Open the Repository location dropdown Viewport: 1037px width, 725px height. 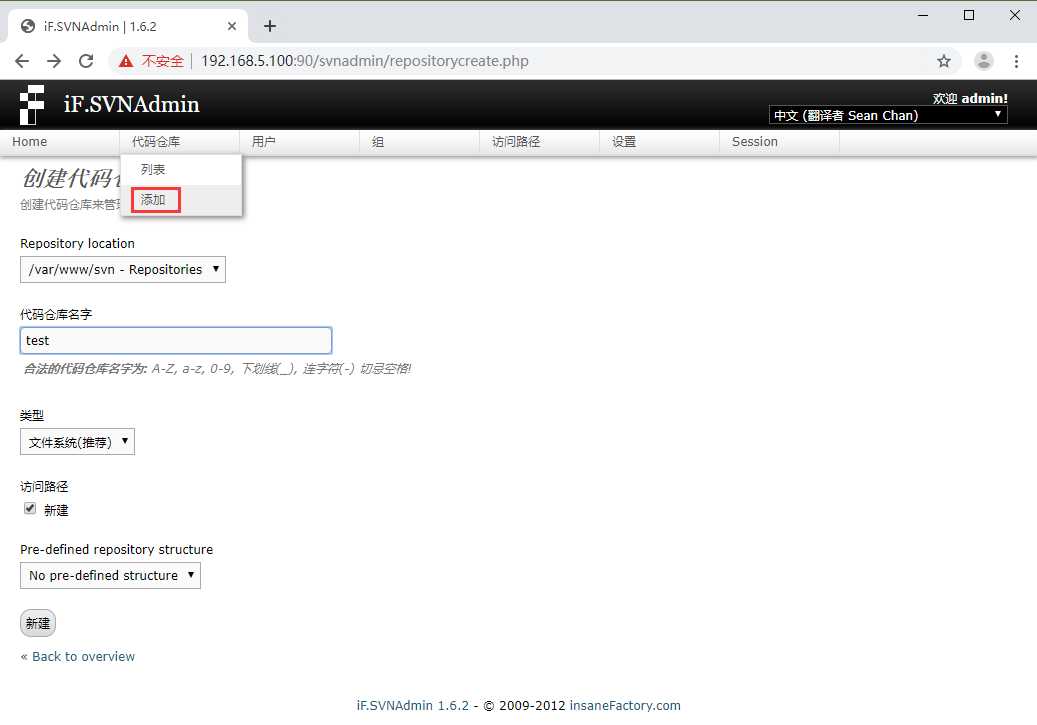point(123,269)
